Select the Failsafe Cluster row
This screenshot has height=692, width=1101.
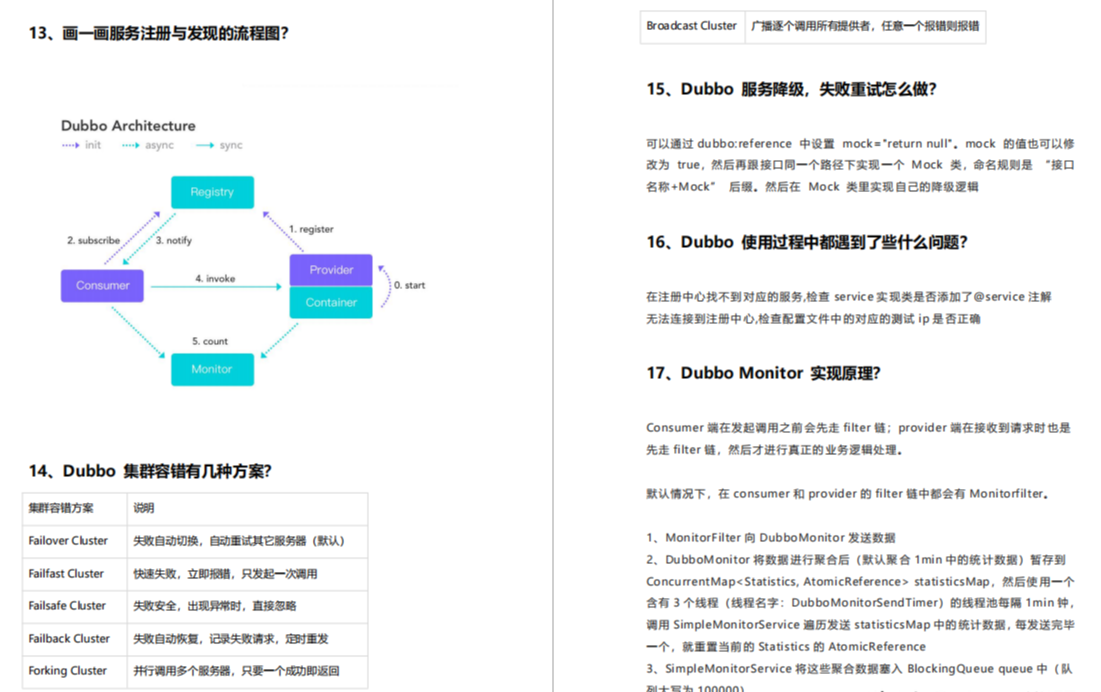tap(66, 606)
